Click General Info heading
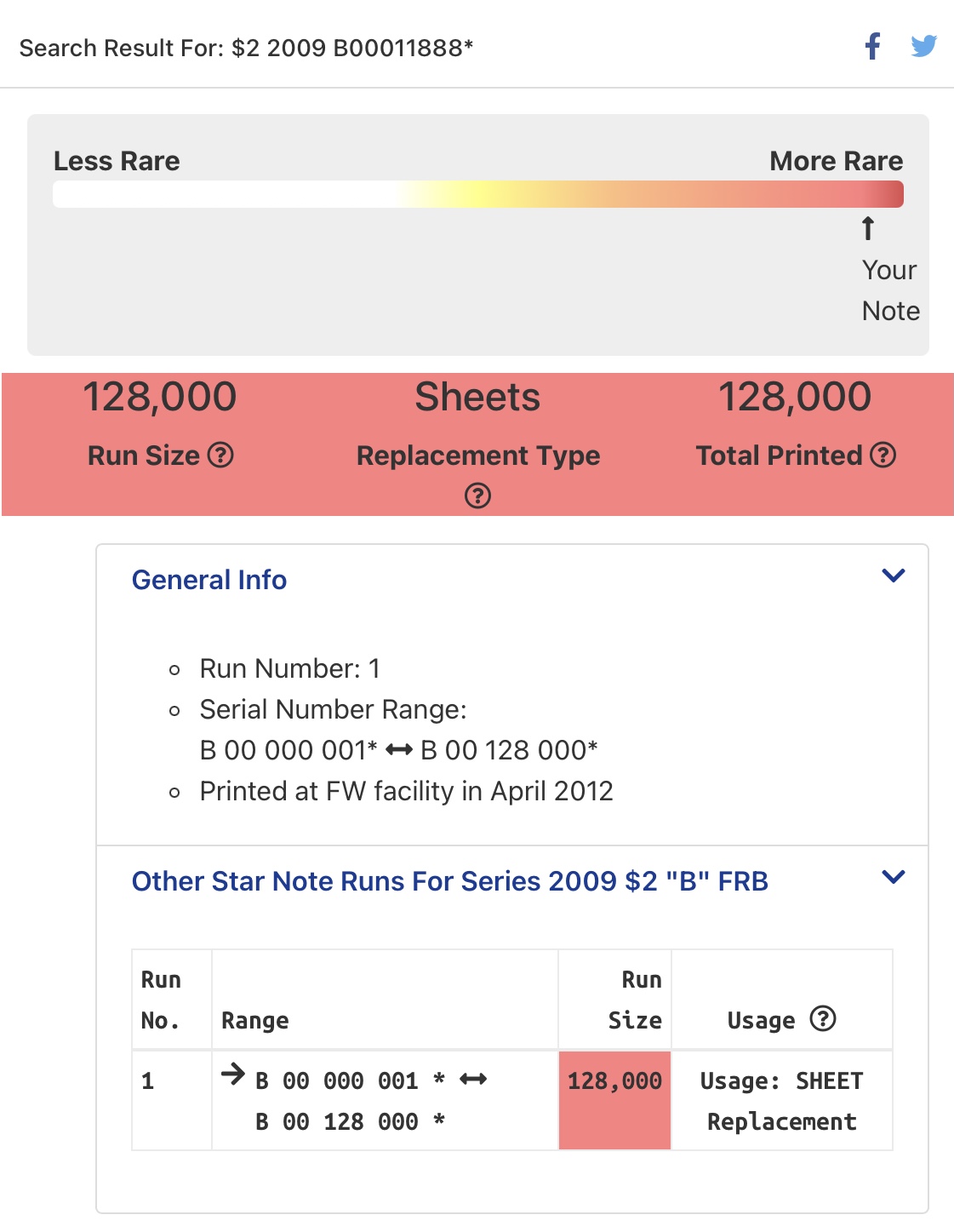Screen dimensions: 954x1232 coord(209,580)
